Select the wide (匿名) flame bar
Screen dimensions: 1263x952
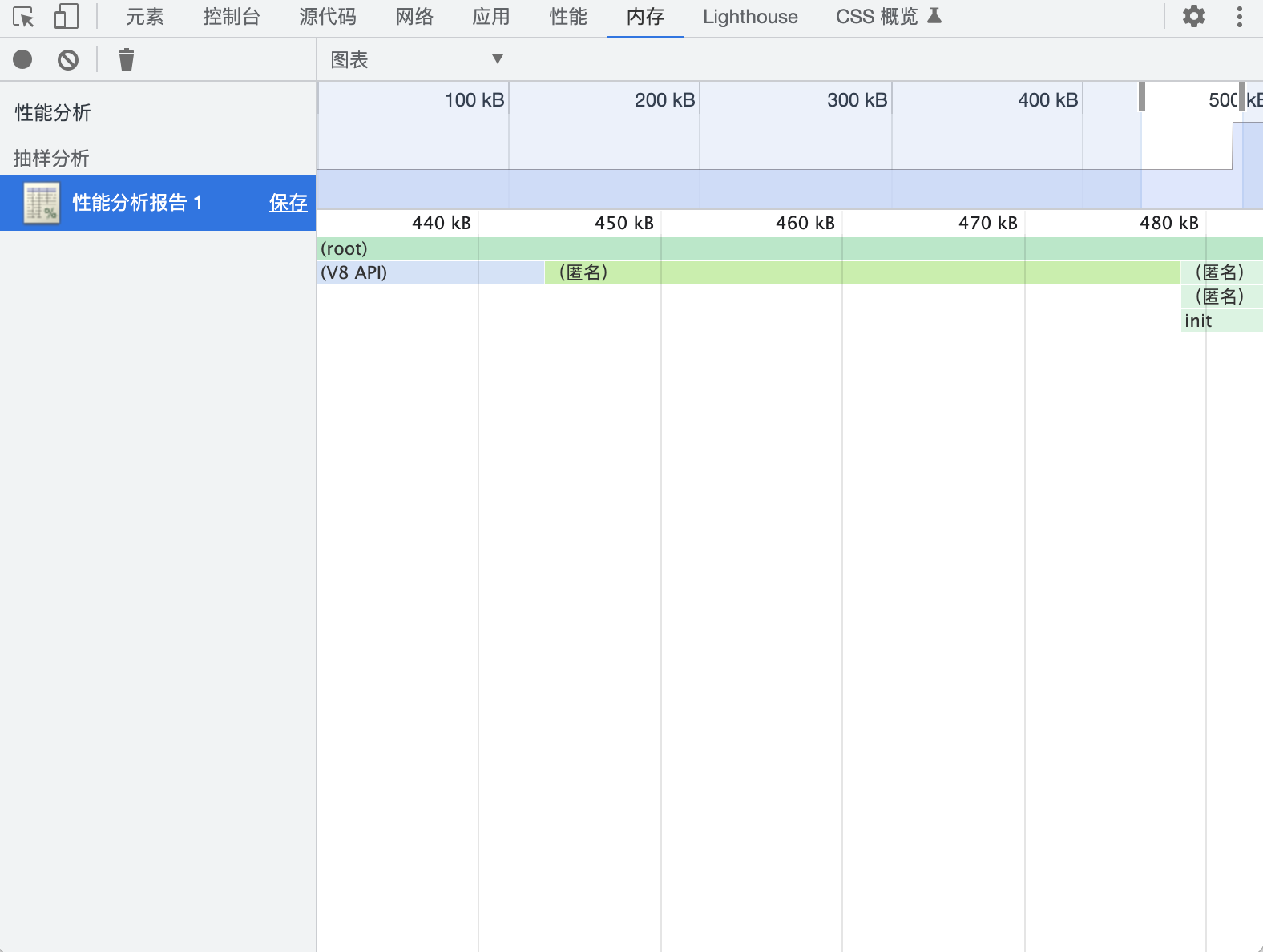862,272
